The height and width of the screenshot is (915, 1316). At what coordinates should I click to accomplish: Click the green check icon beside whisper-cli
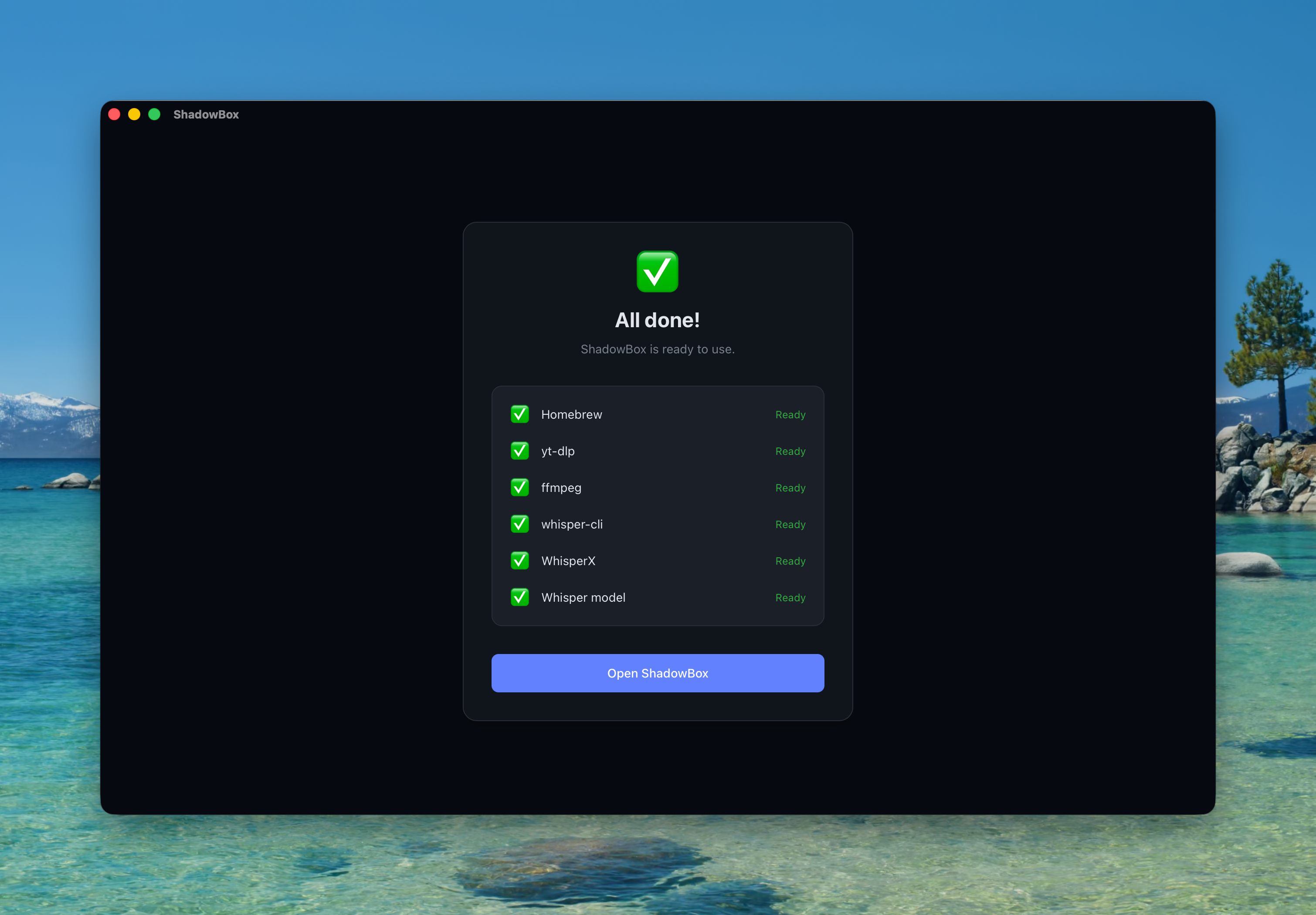(x=520, y=524)
